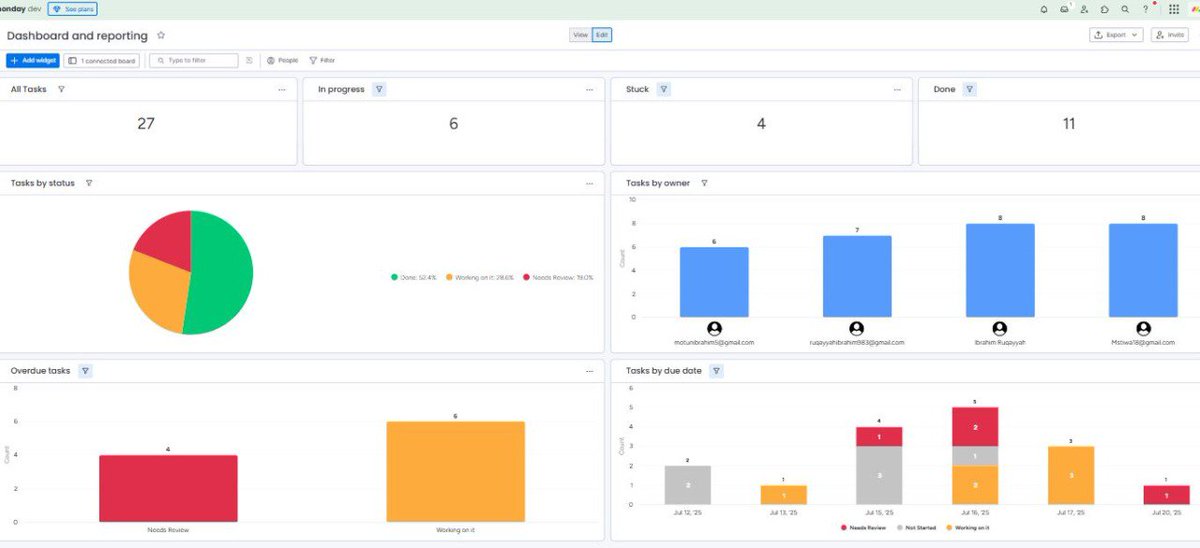This screenshot has width=1200, height=548.
Task: Open the In progress widget three-dot menu
Action: [x=590, y=89]
